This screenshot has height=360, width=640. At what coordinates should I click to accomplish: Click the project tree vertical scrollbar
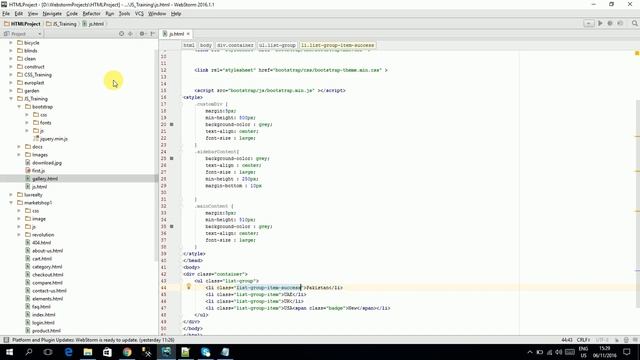pos(156,155)
